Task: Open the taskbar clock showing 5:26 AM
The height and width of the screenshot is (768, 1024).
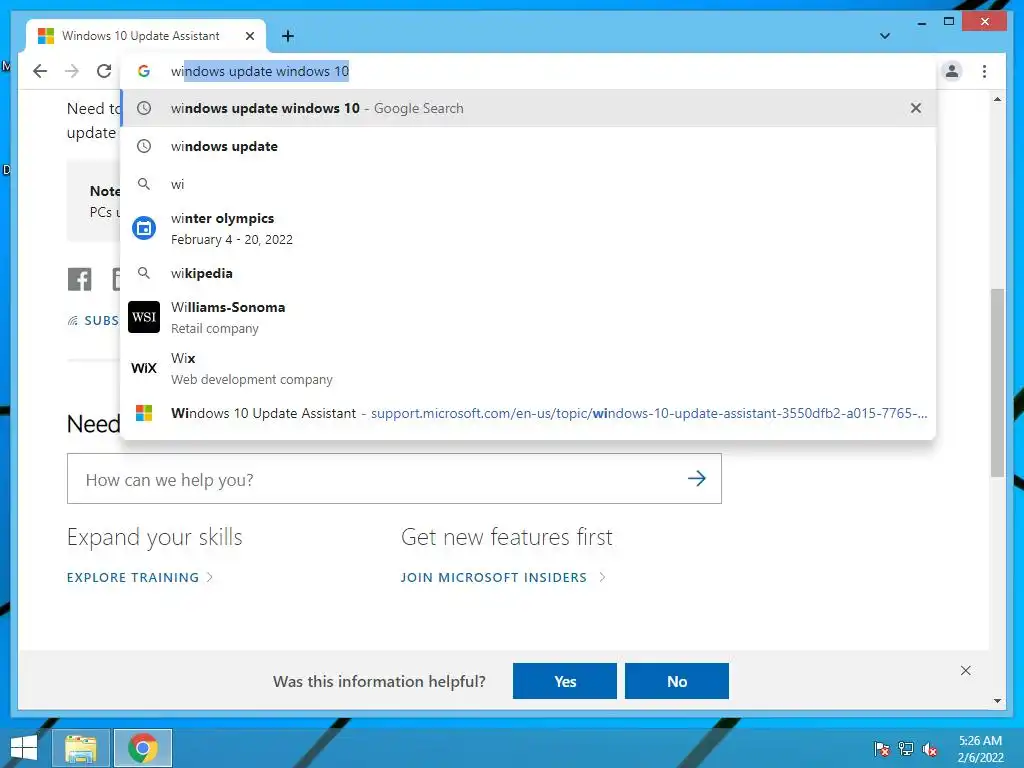Action: (980, 749)
